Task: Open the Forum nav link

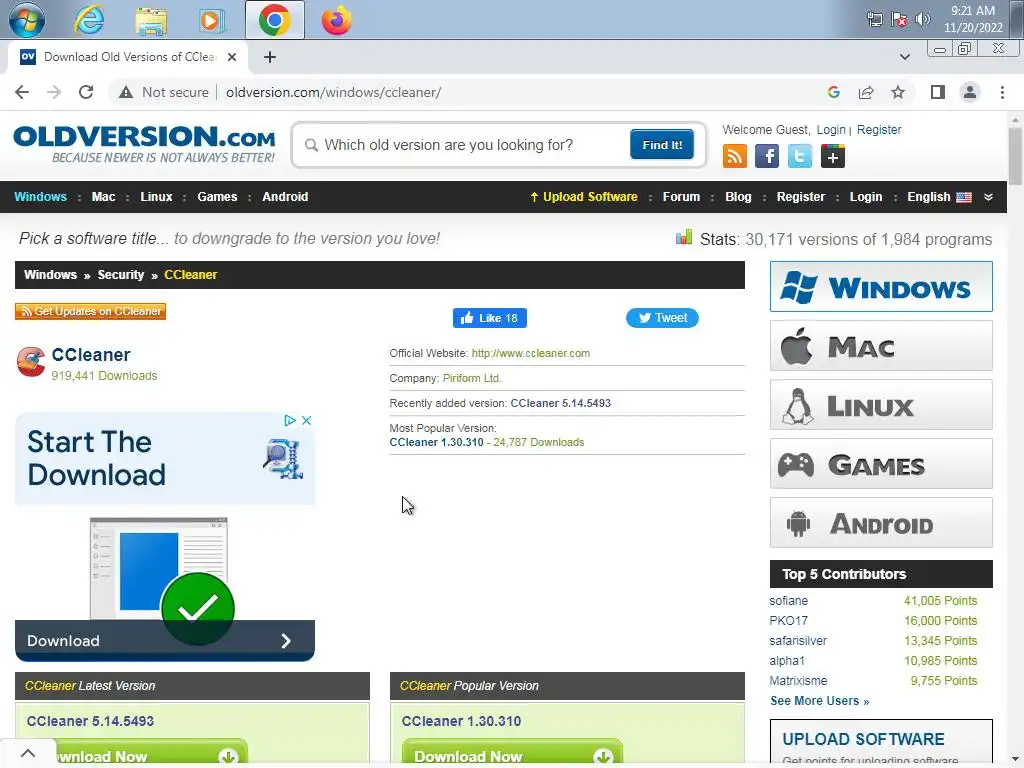Action: tap(681, 197)
